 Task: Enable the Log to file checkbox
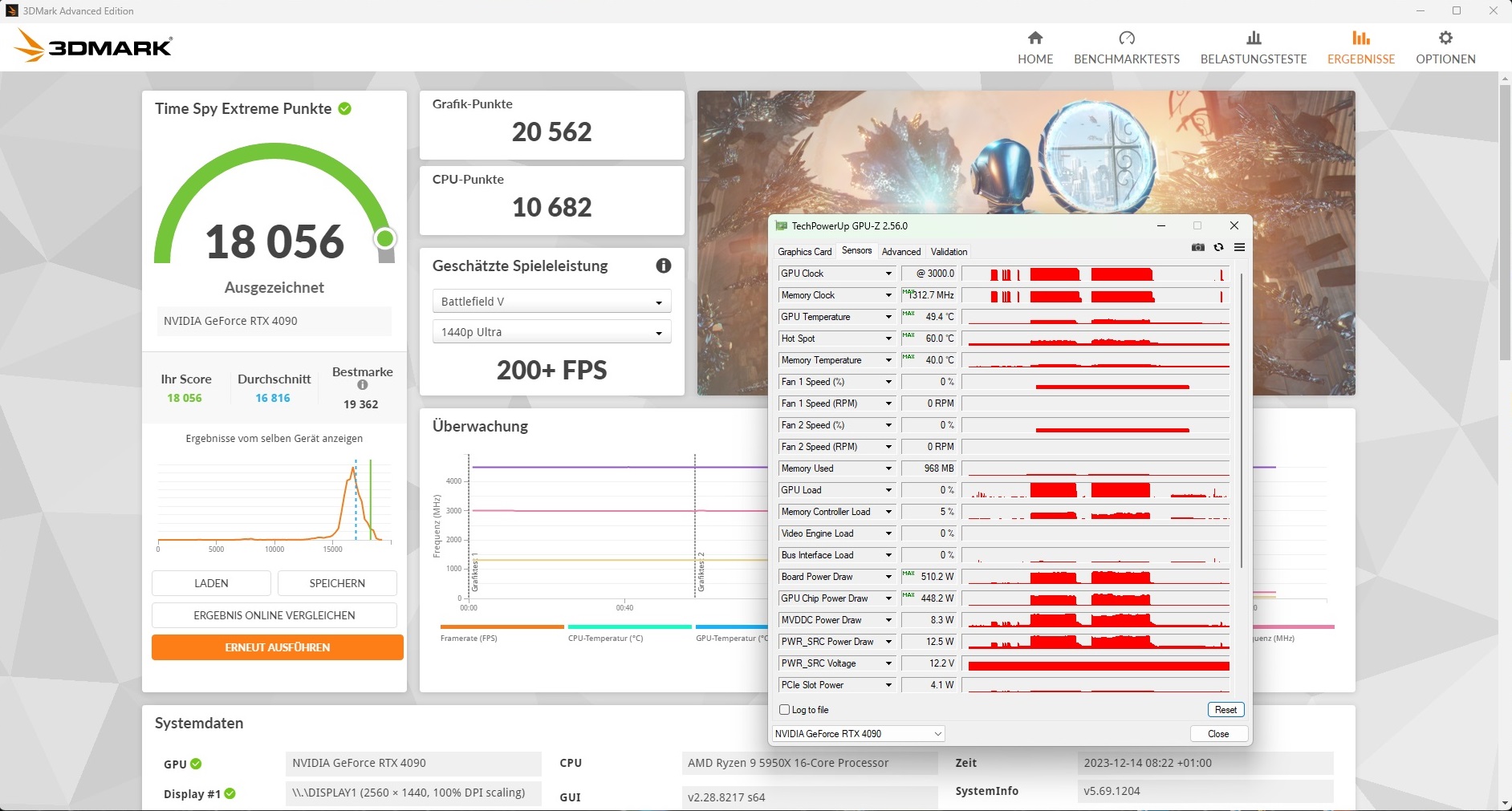point(785,710)
